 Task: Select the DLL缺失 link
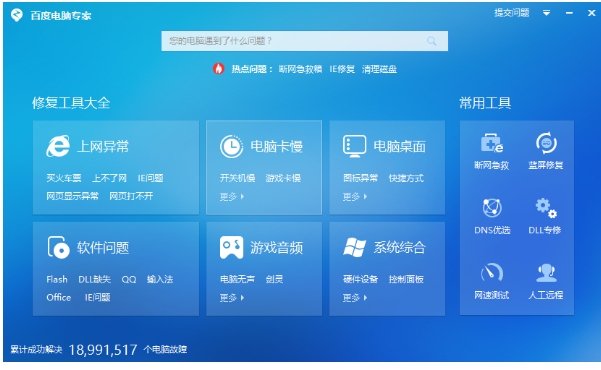pyautogui.click(x=94, y=279)
